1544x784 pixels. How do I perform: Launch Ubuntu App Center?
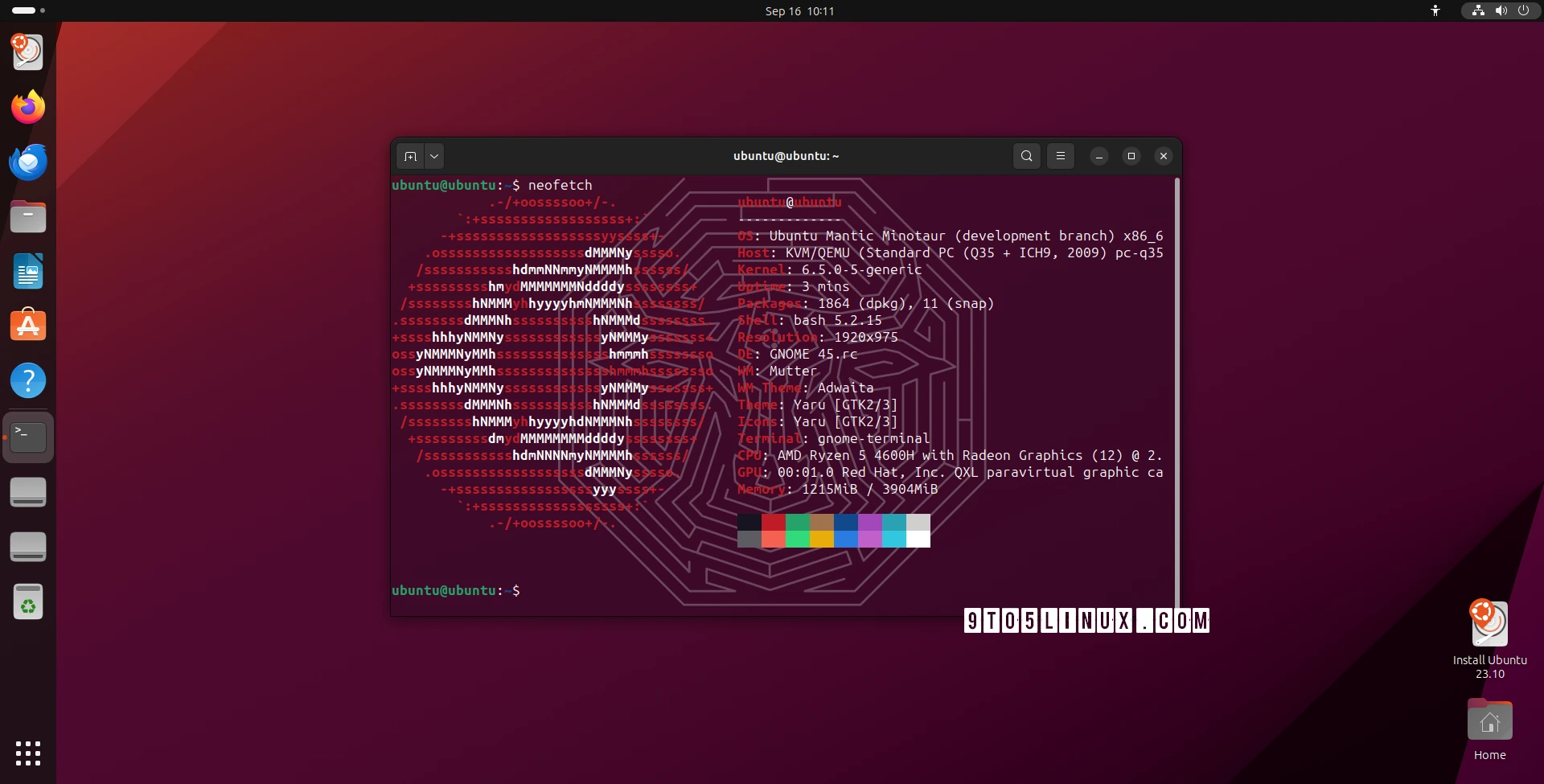[x=28, y=325]
